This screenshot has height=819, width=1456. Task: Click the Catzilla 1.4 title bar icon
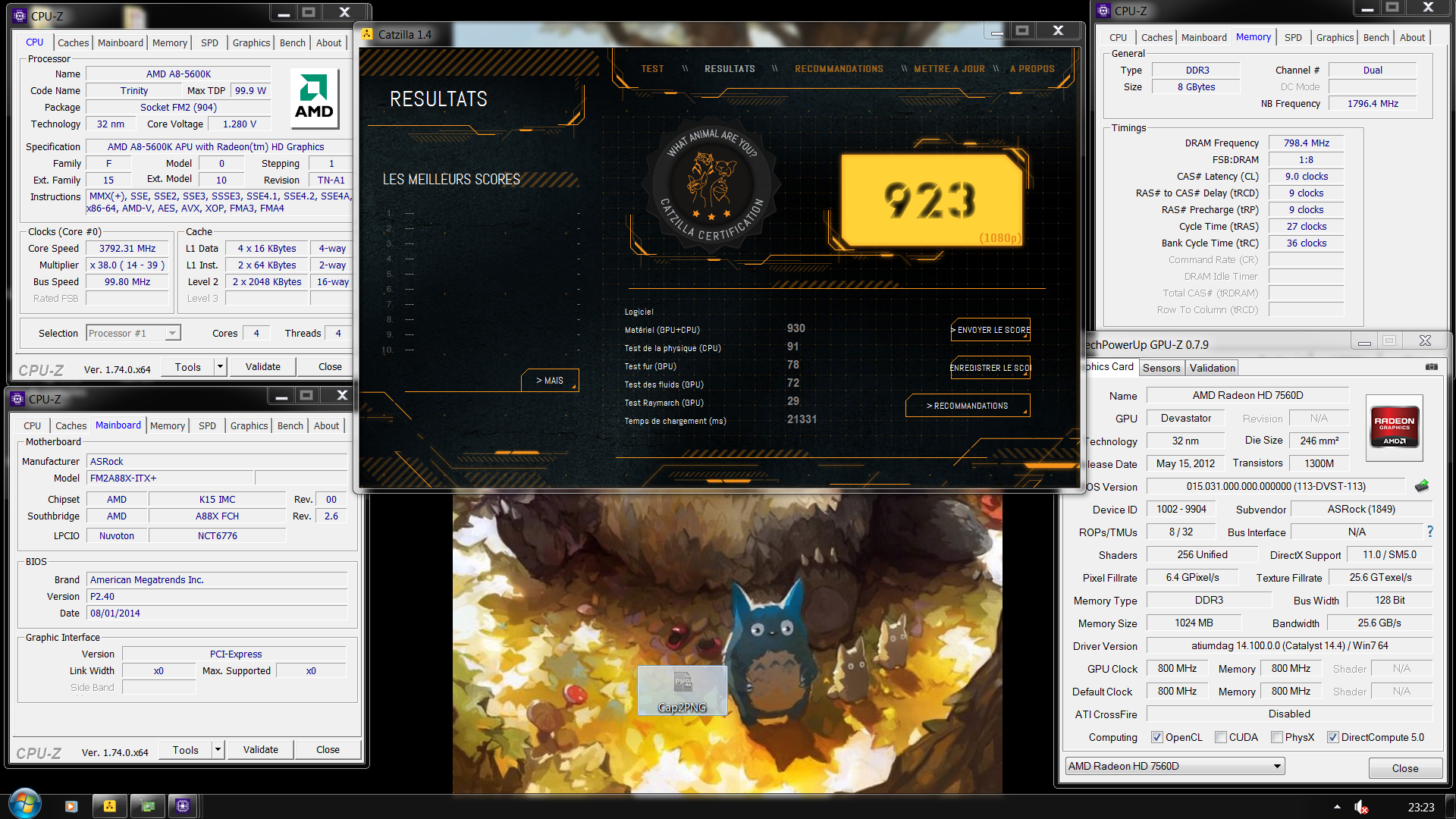tap(367, 34)
